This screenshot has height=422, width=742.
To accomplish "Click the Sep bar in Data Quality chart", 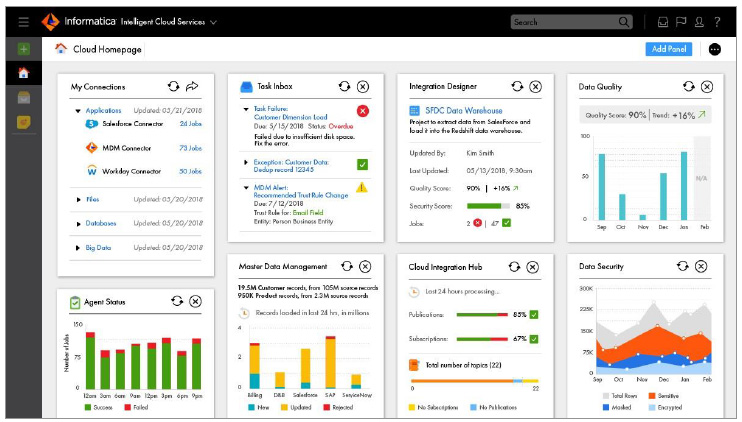I will tap(601, 187).
